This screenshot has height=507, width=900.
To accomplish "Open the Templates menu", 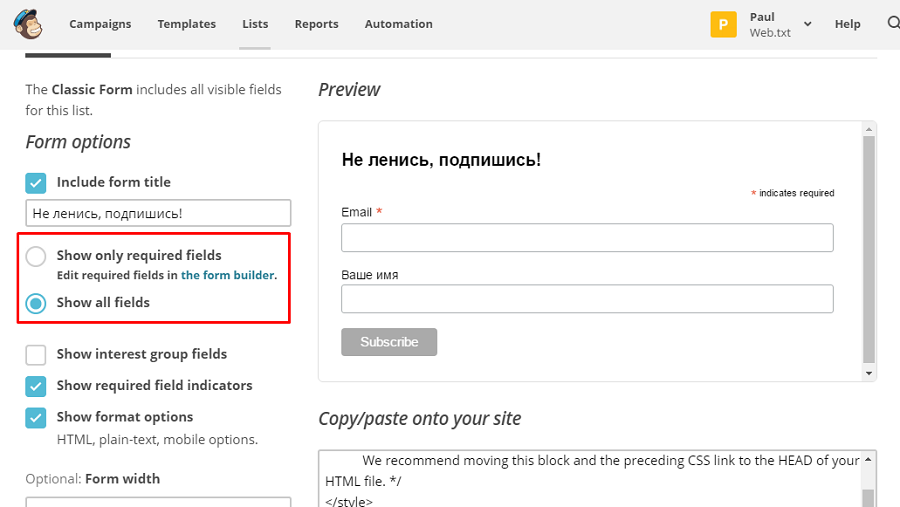I will (x=187, y=24).
